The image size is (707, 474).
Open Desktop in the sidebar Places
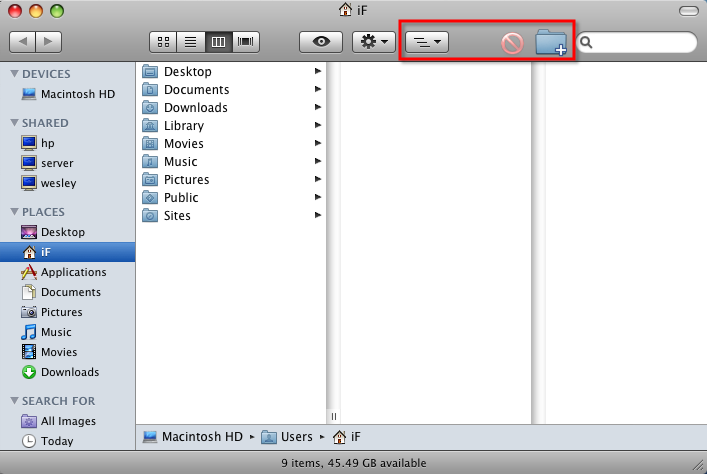point(68,232)
